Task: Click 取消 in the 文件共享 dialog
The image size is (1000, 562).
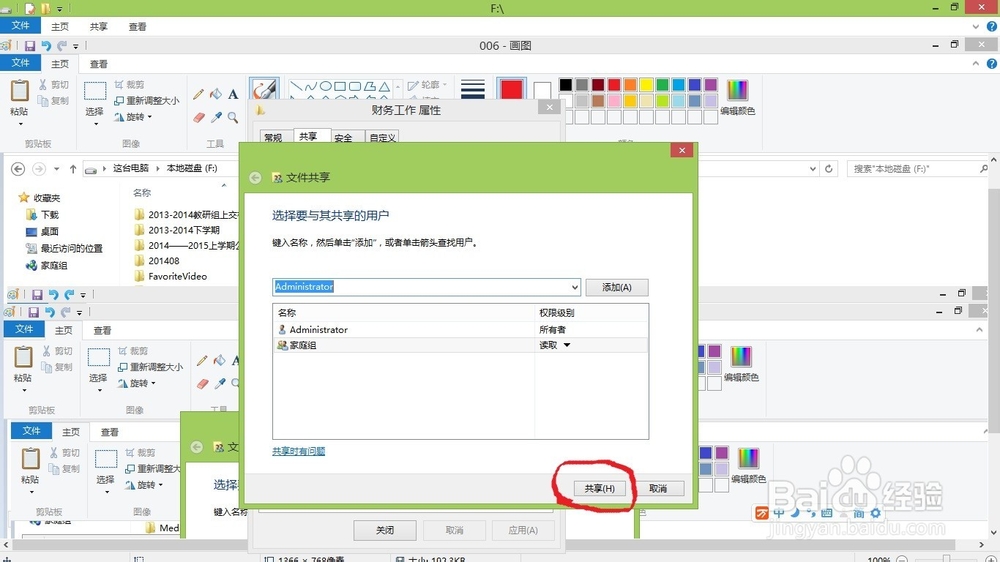Action: point(658,489)
